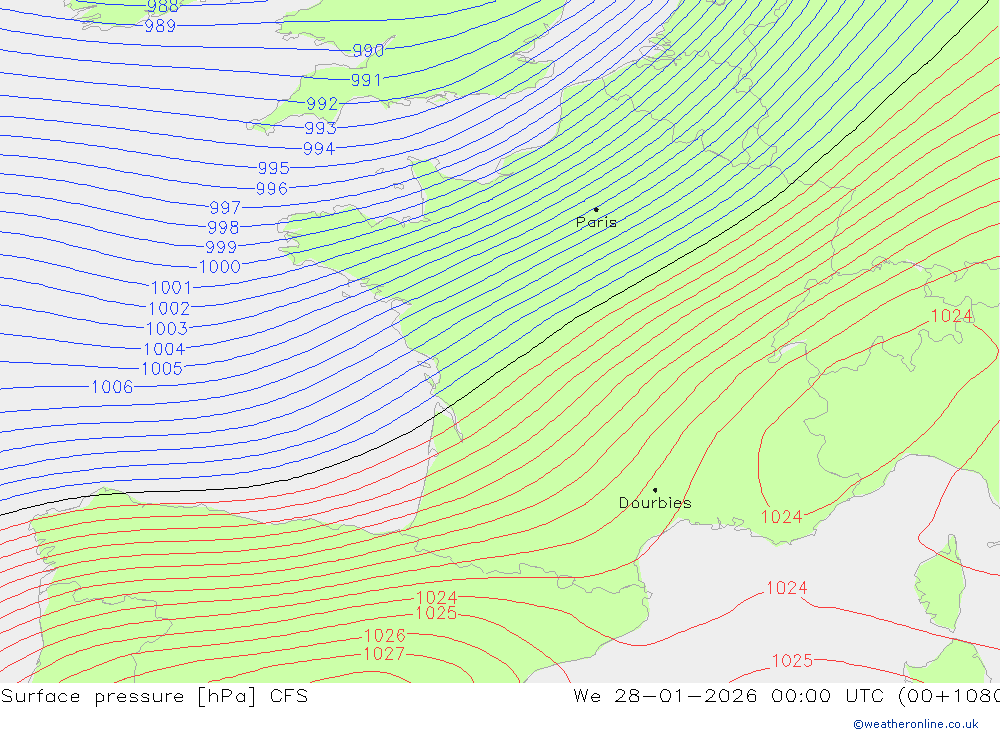Click the 989 isobar label
The image size is (1000, 733).
tap(160, 26)
